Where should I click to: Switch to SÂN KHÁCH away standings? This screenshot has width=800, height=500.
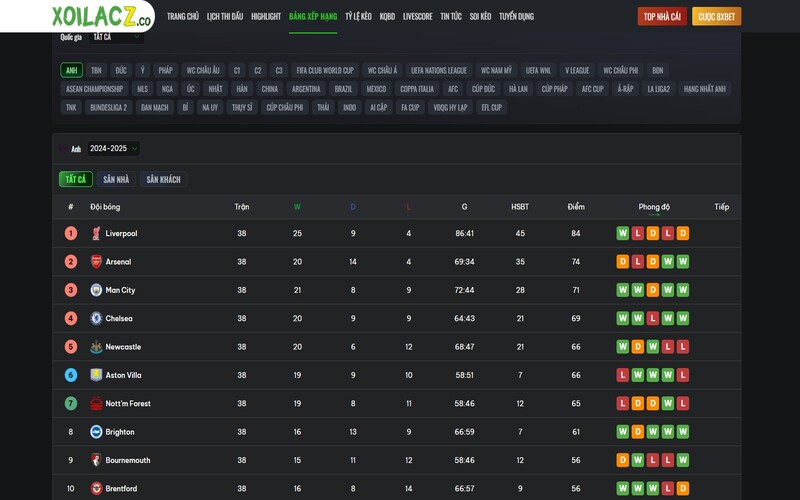pyautogui.click(x=163, y=179)
